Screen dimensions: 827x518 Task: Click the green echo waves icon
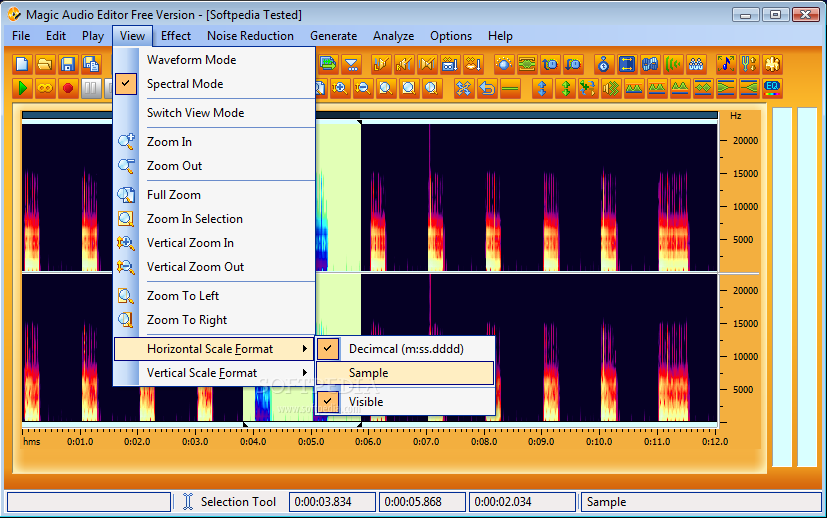tap(673, 64)
